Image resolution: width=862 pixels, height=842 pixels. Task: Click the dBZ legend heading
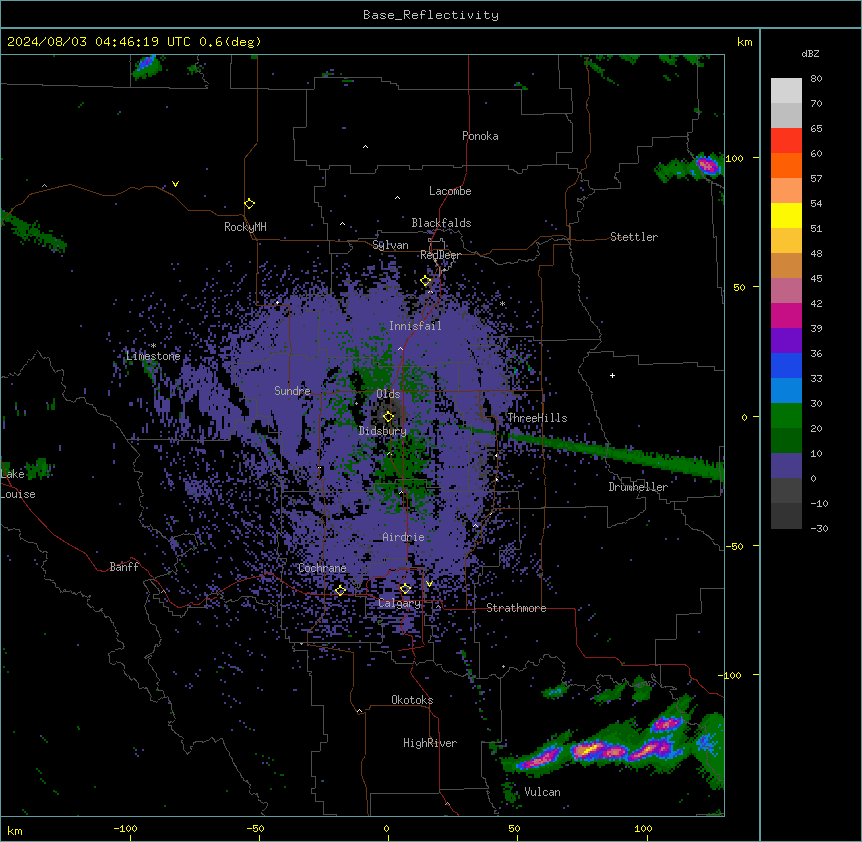(x=810, y=53)
